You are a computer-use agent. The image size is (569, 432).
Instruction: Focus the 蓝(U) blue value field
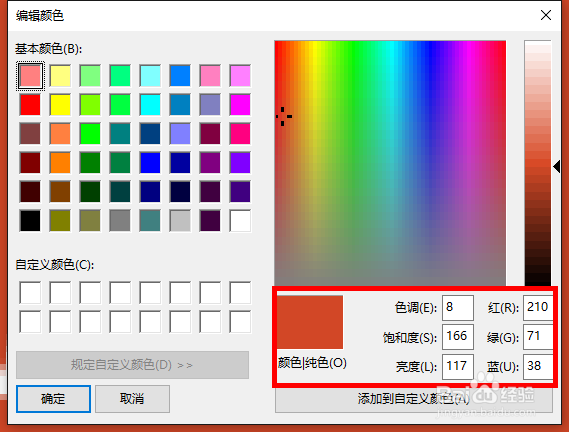pyautogui.click(x=538, y=366)
